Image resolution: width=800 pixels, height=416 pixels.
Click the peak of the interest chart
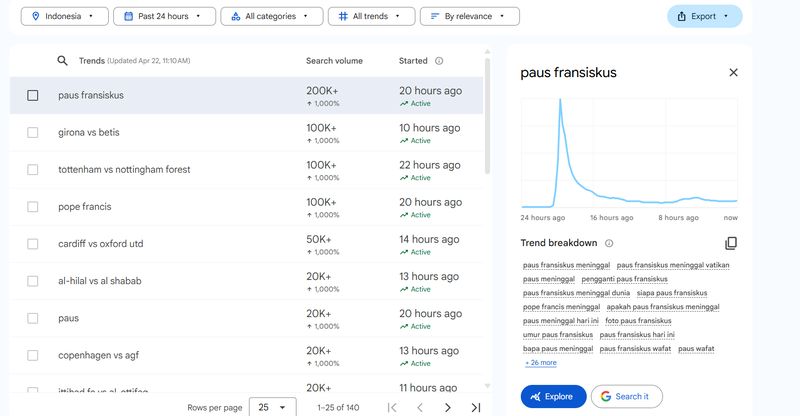point(560,100)
